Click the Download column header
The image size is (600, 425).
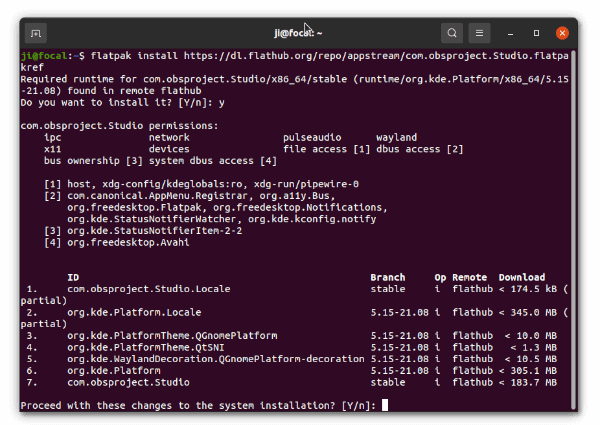[x=522, y=277]
